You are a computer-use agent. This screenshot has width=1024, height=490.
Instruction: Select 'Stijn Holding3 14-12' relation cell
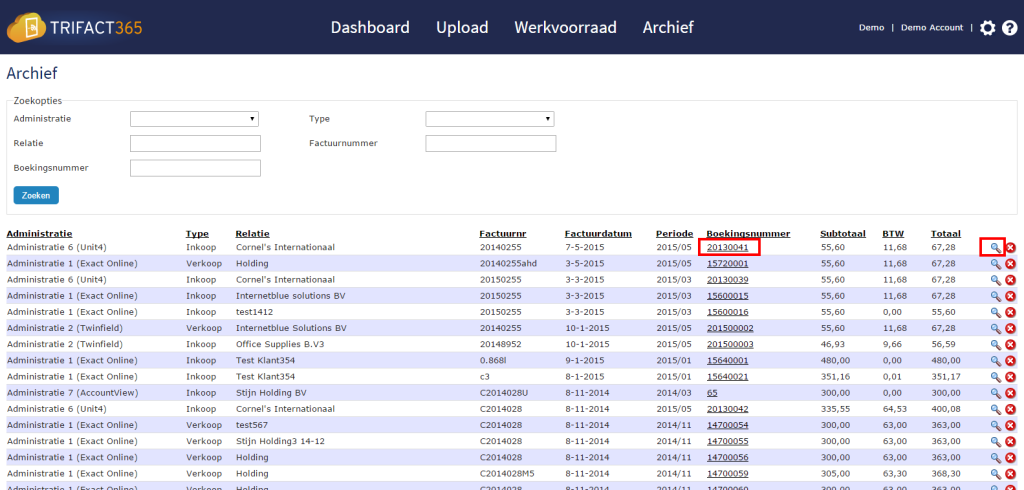click(280, 441)
